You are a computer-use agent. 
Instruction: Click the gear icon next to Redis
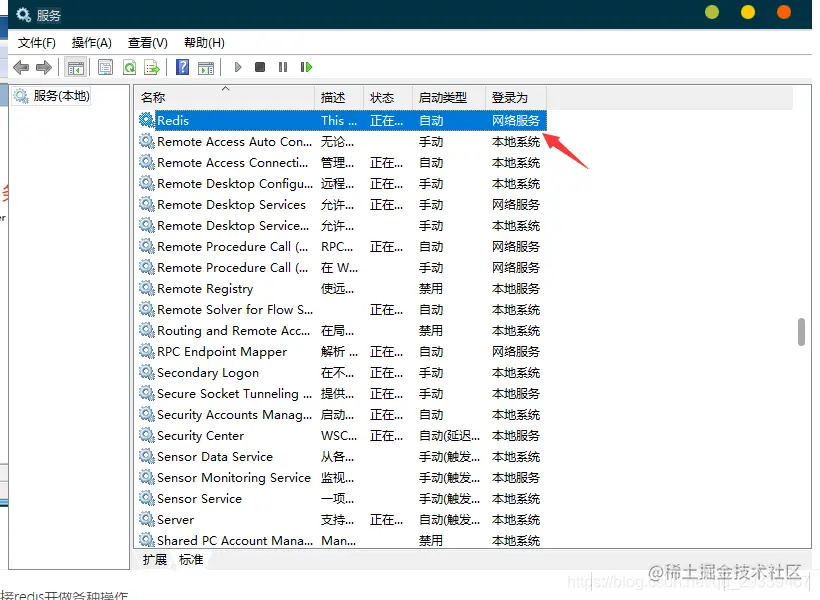click(146, 120)
